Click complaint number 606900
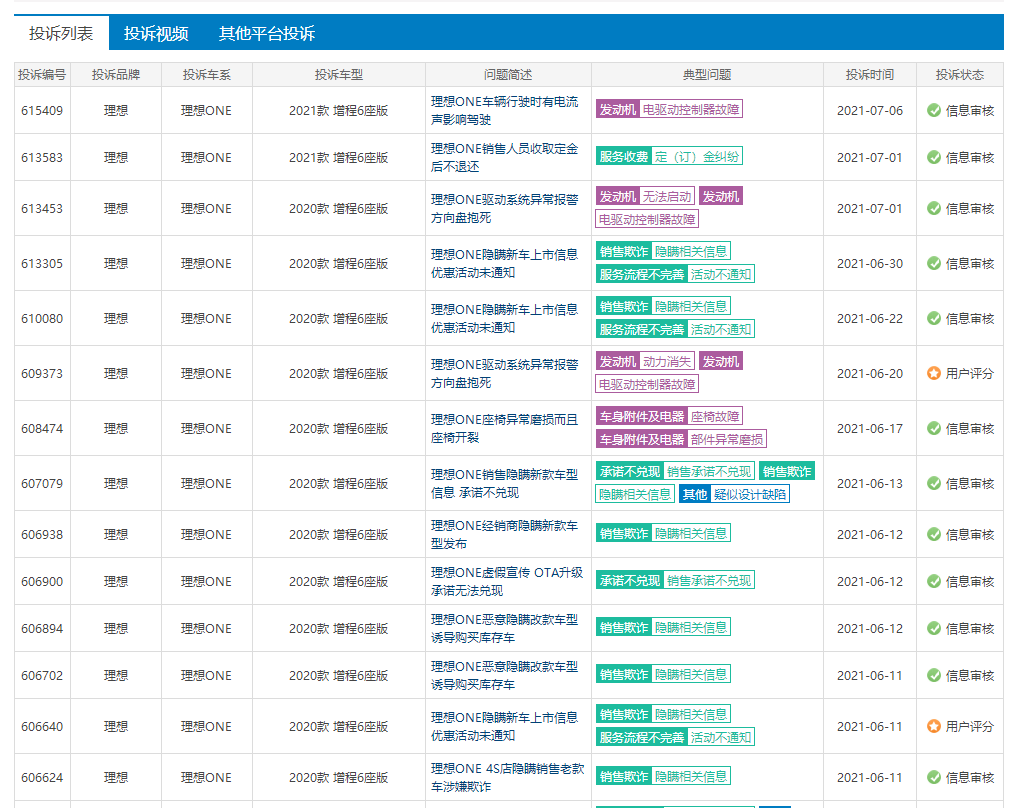The height and width of the screenshot is (808, 1010). click(x=42, y=581)
